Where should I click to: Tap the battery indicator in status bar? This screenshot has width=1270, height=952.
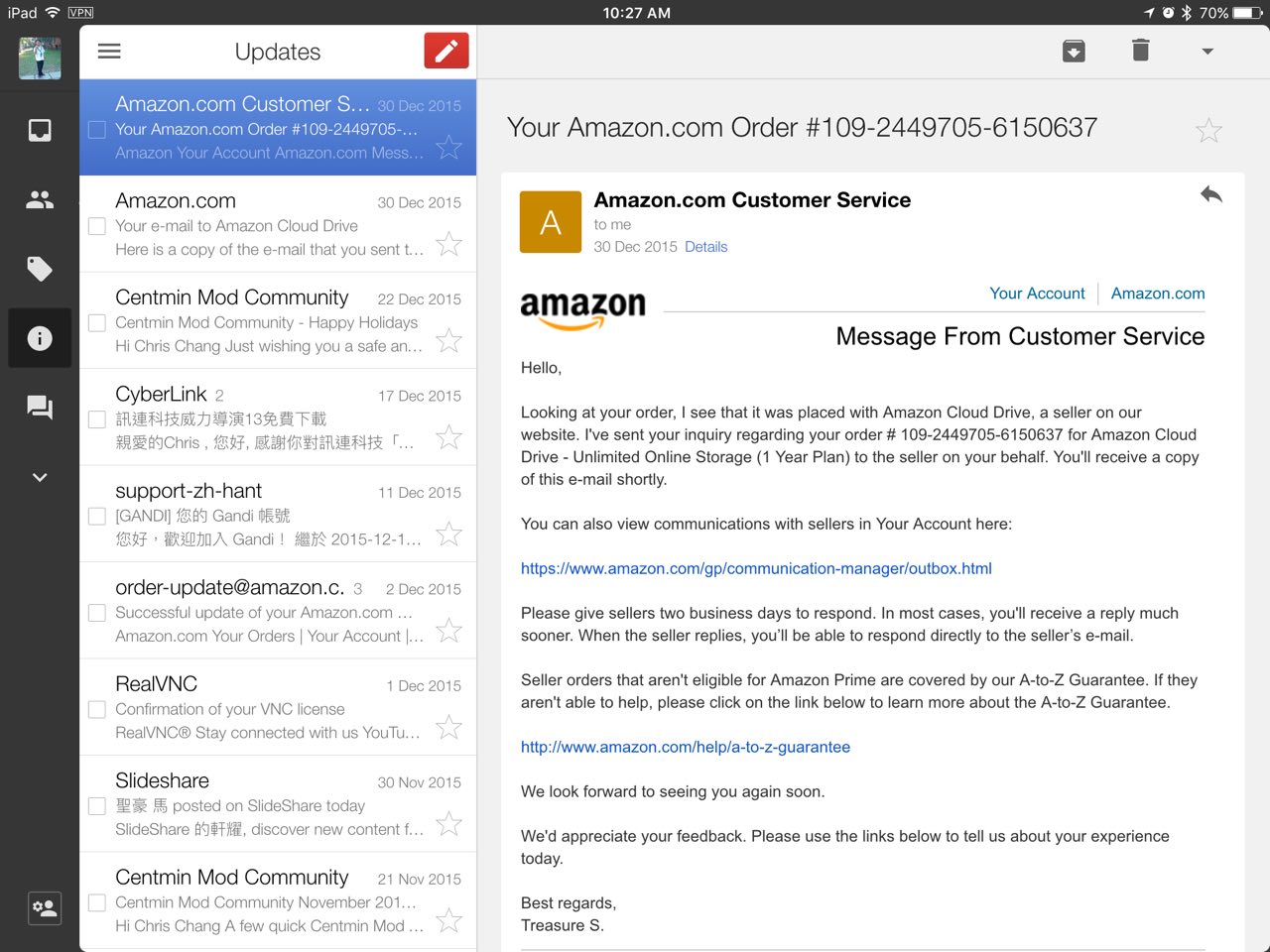click(x=1246, y=13)
